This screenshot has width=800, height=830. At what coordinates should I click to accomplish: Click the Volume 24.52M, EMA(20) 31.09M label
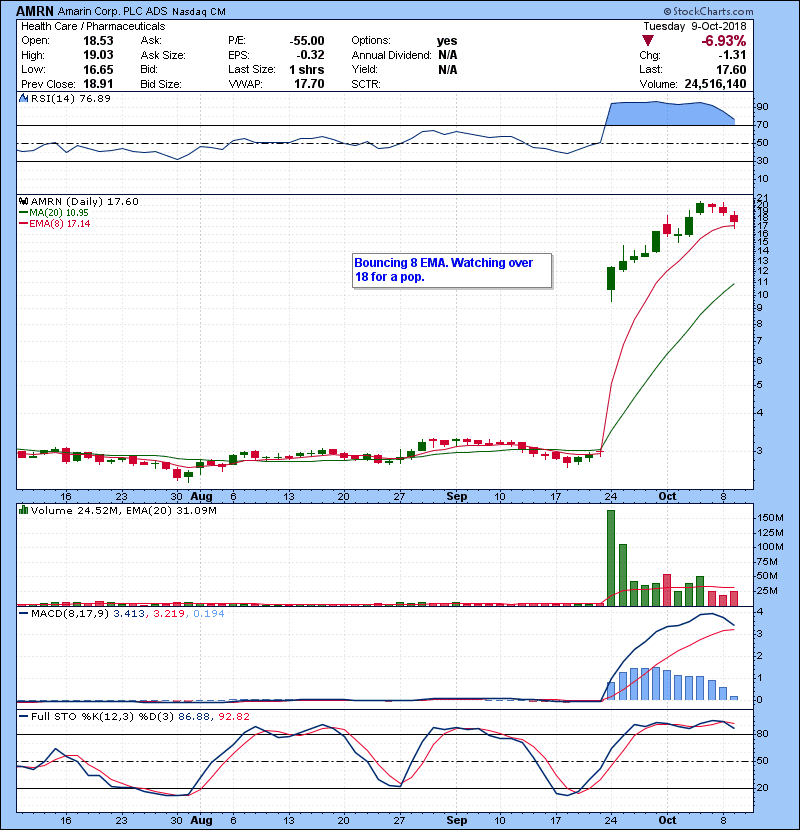[123, 510]
